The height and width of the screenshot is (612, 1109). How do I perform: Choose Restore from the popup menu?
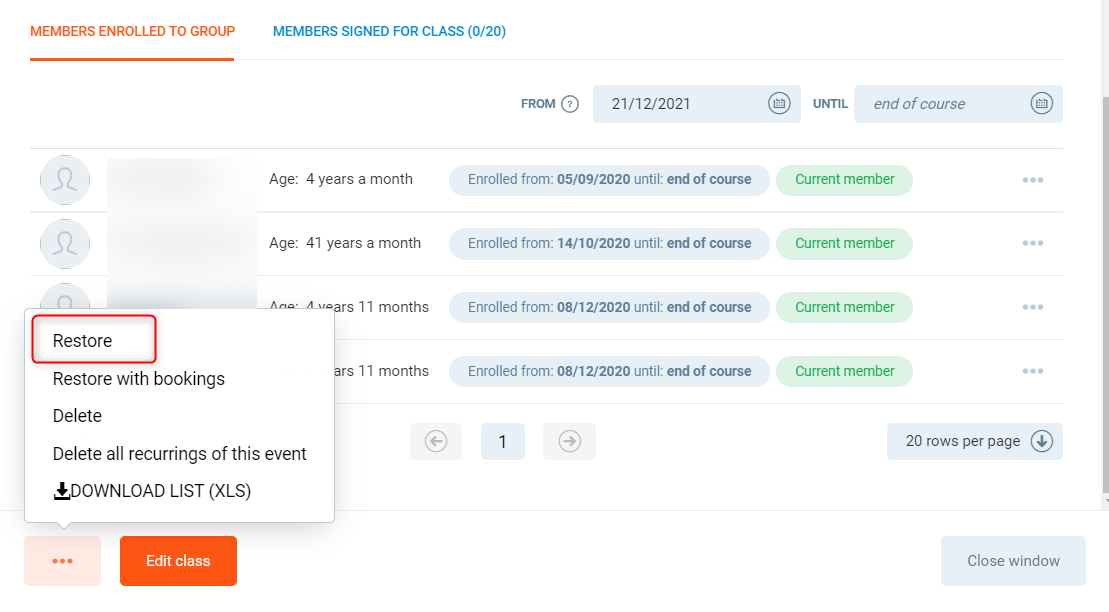pyautogui.click(x=83, y=341)
